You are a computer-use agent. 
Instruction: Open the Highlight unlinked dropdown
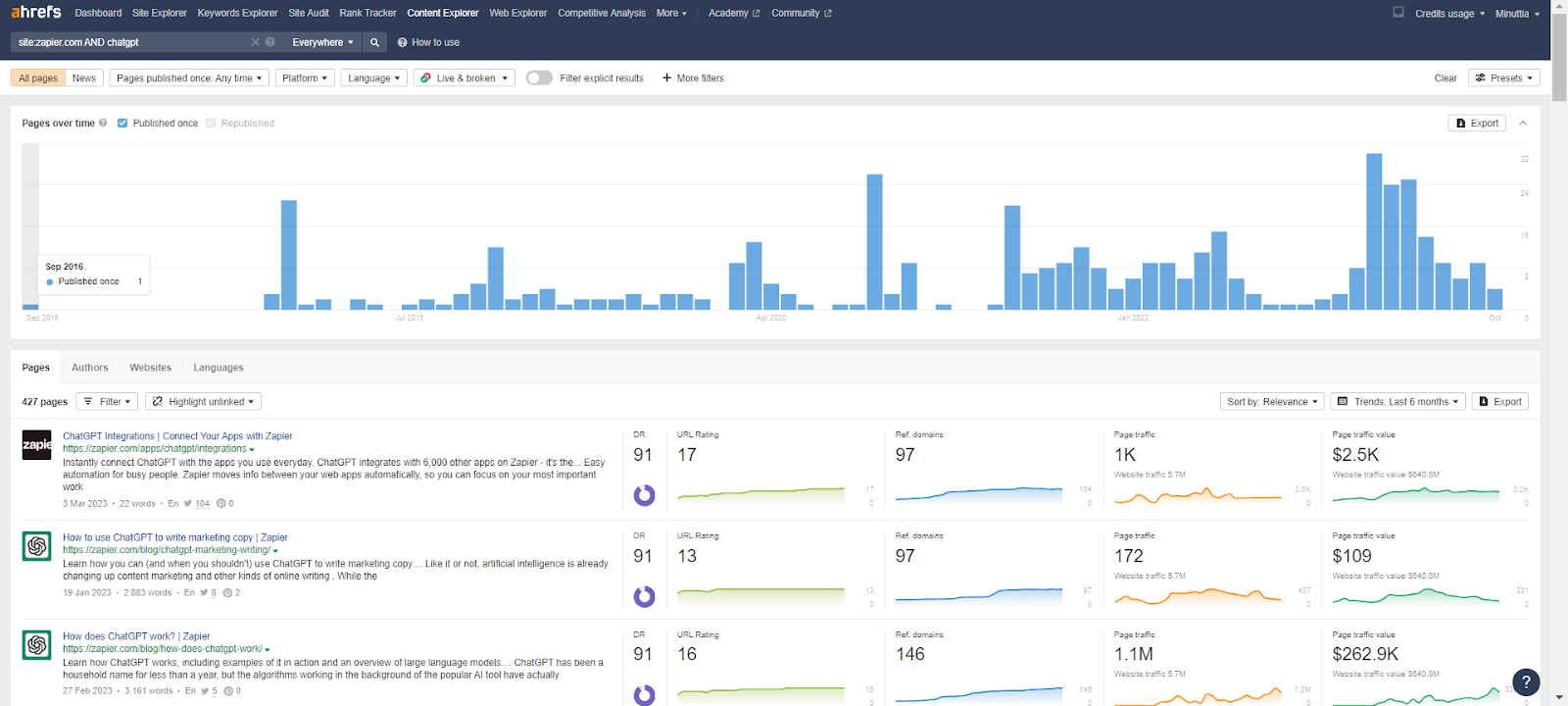[203, 401]
